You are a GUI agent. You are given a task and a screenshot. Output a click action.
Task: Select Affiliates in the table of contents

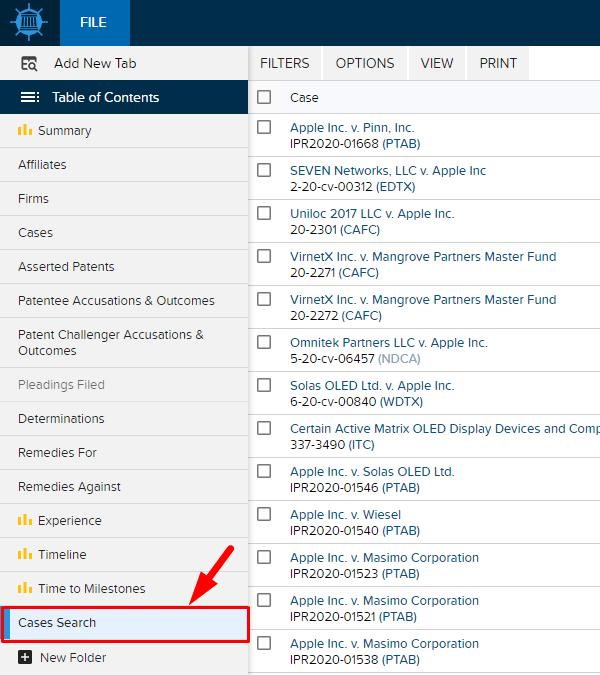[x=124, y=164]
